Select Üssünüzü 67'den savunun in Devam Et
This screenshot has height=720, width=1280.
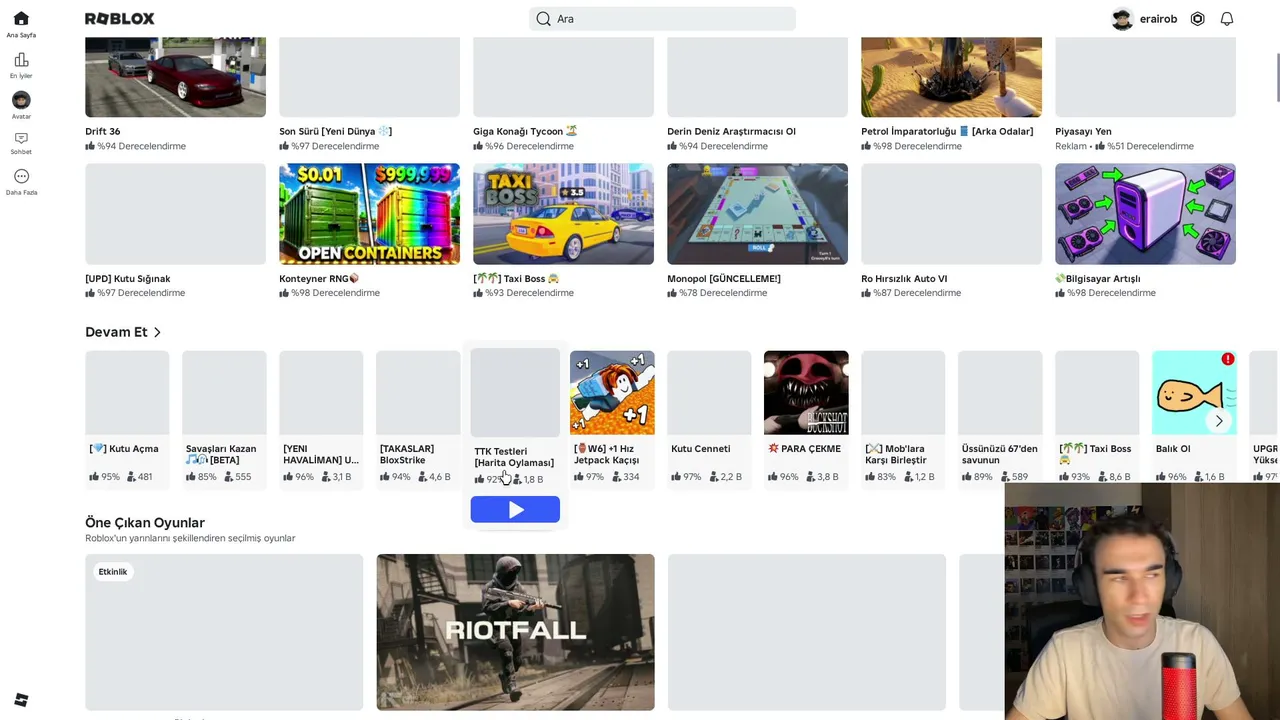tap(1000, 418)
